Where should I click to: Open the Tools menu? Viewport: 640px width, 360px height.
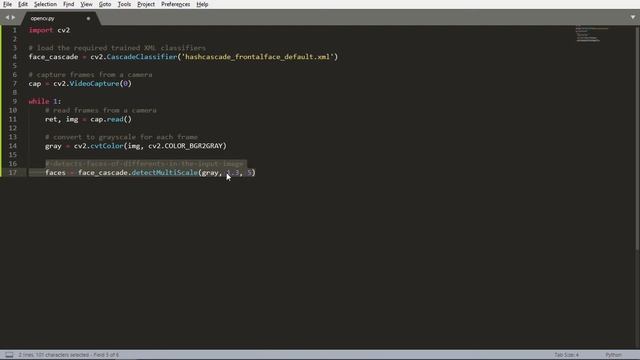click(x=124, y=4)
